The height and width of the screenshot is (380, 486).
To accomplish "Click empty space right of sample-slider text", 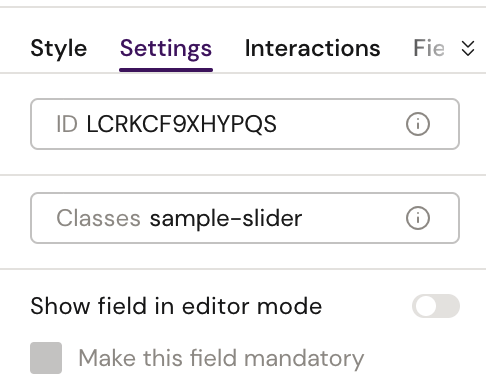I will (x=353, y=218).
